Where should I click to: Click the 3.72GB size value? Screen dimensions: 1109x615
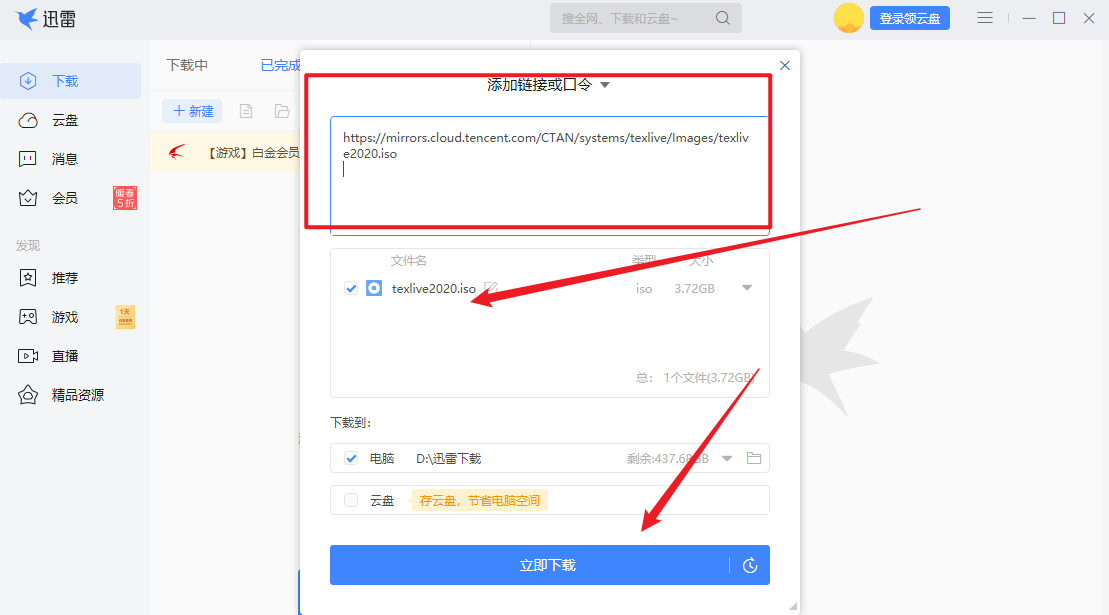[x=695, y=288]
